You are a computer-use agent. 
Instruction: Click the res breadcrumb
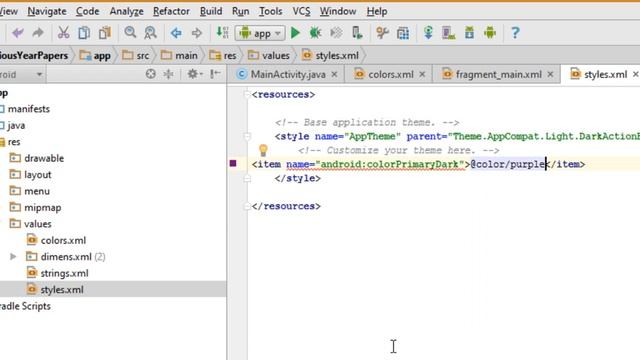pyautogui.click(x=222, y=55)
